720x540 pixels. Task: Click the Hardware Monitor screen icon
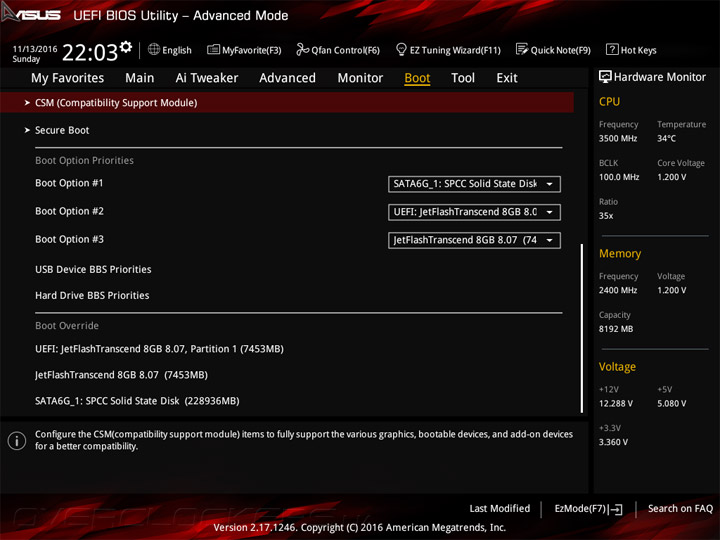pyautogui.click(x=605, y=77)
